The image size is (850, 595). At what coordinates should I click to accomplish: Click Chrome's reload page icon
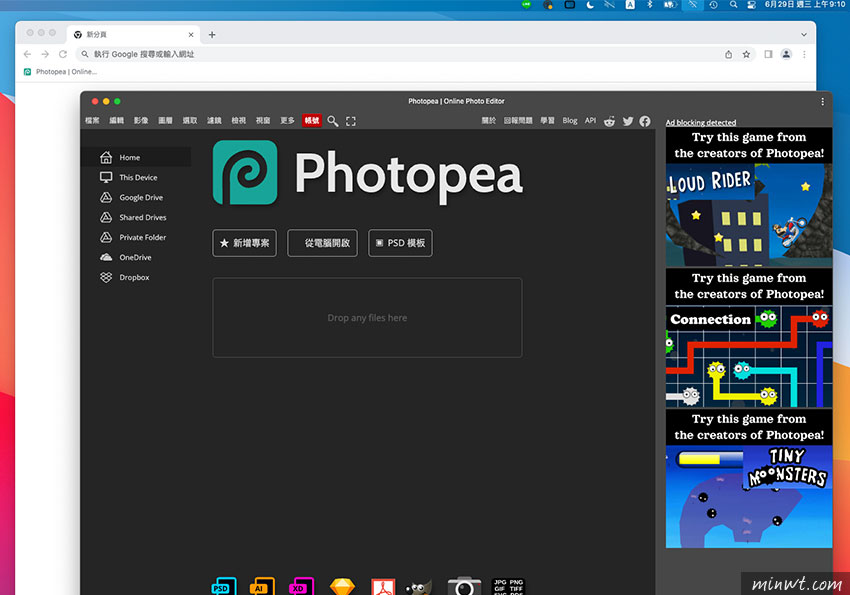tap(63, 54)
